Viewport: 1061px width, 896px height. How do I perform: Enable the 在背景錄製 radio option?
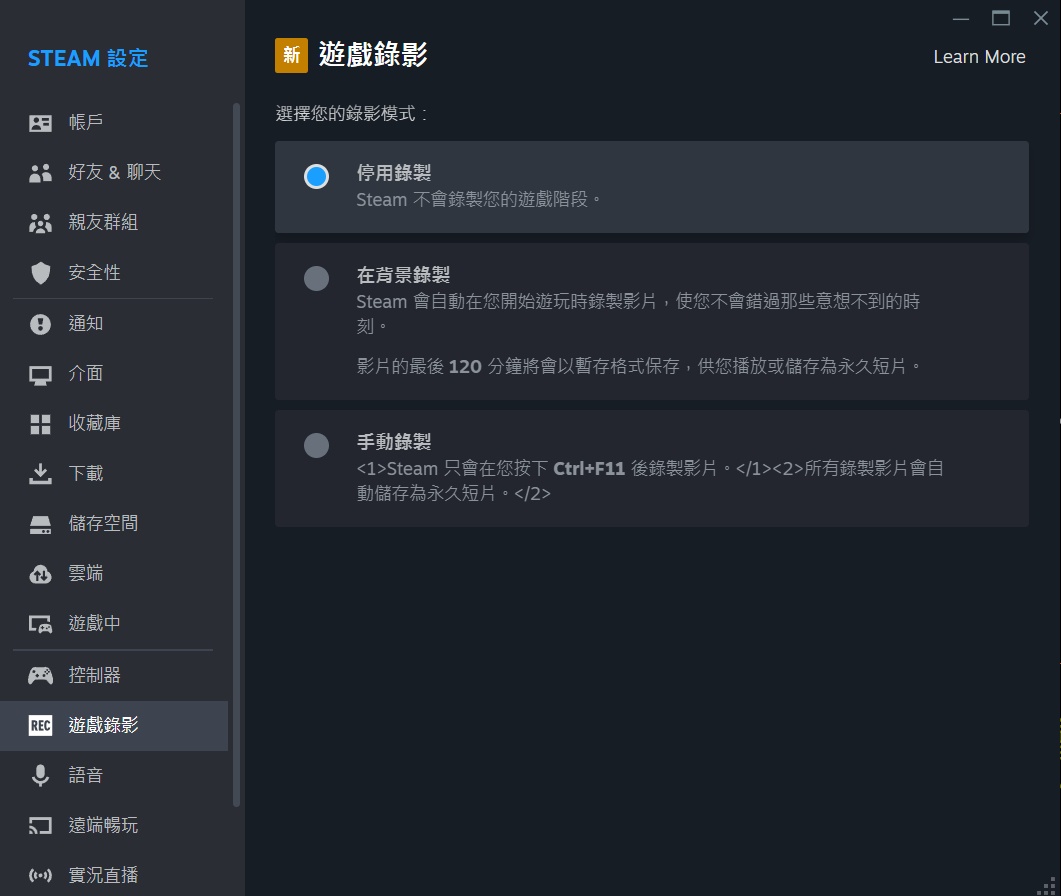(316, 279)
